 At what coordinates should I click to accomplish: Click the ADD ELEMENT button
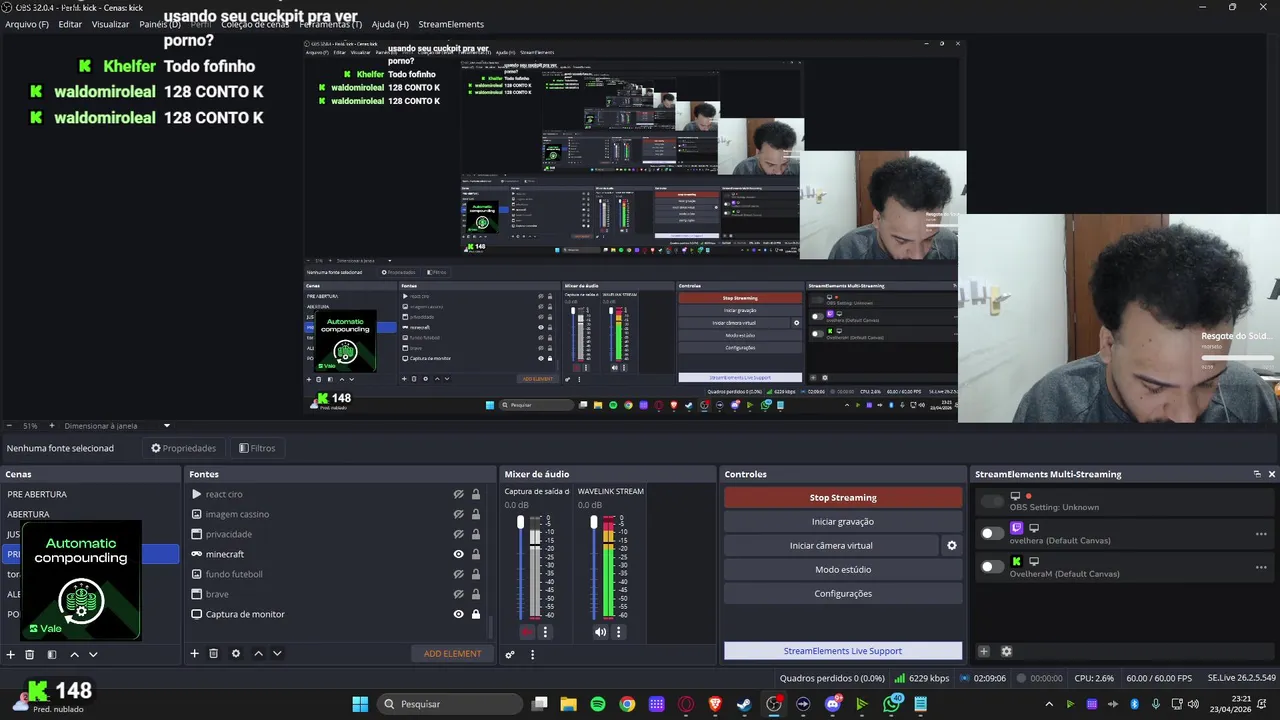pyautogui.click(x=452, y=654)
